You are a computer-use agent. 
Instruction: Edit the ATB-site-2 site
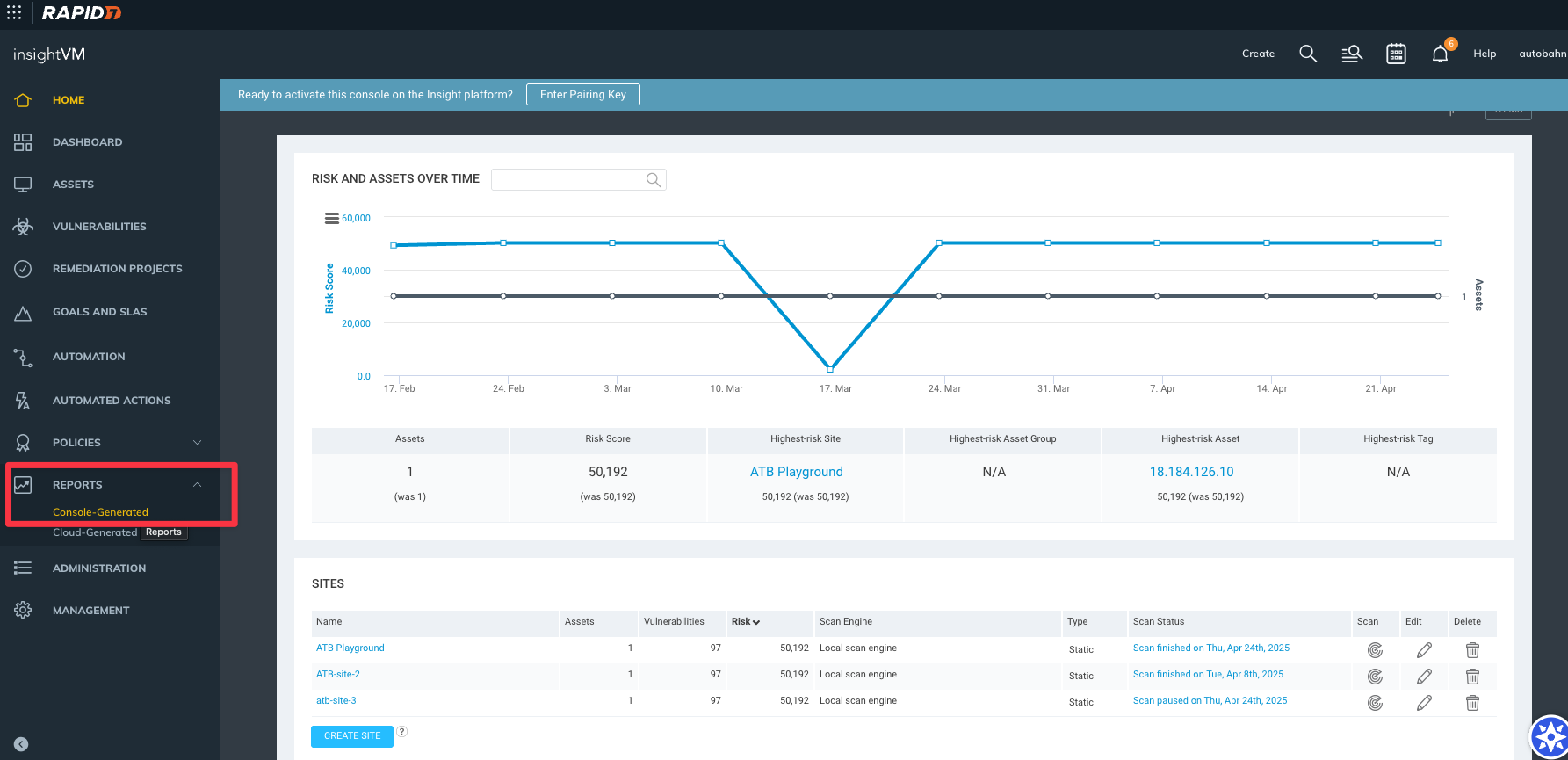[x=1424, y=677]
